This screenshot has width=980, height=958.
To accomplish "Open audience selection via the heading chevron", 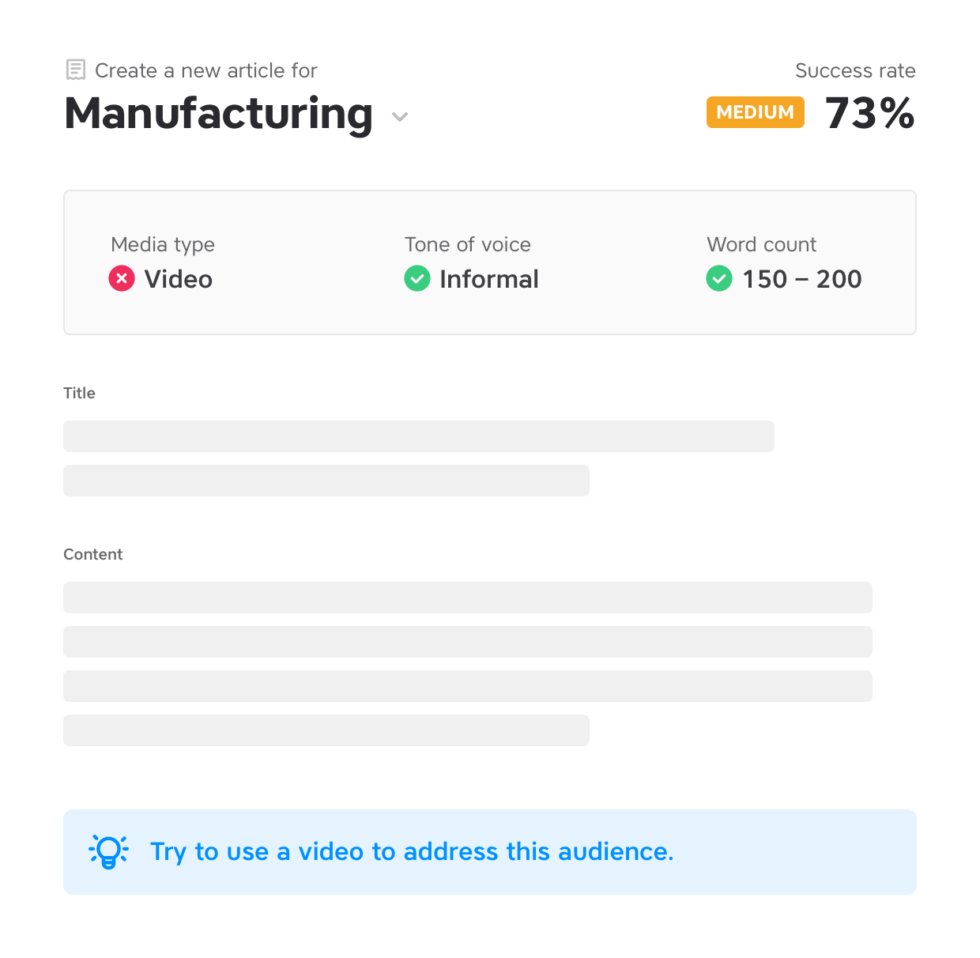I will [x=399, y=117].
